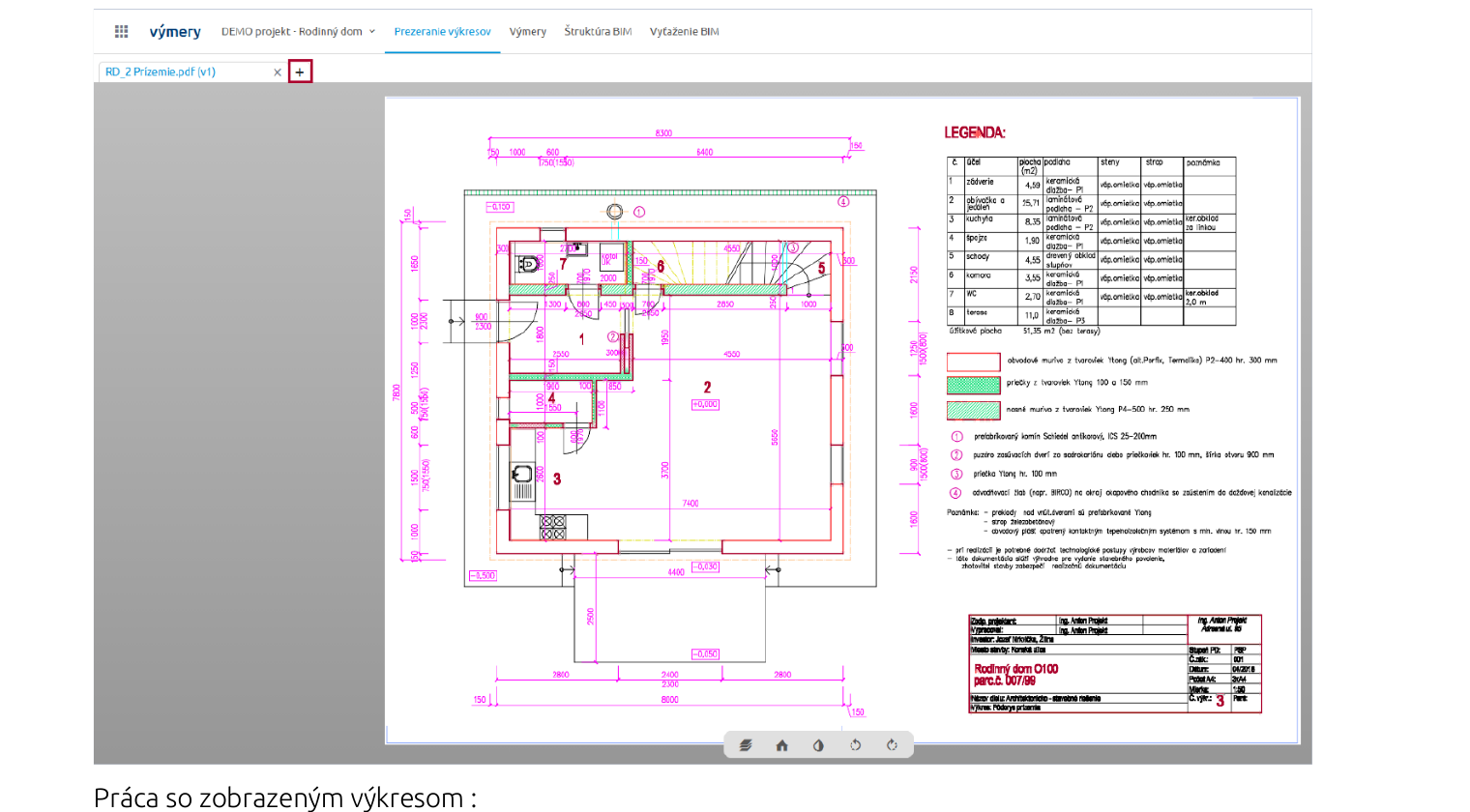
Task: Open the apps grid menu icon
Action: click(121, 31)
